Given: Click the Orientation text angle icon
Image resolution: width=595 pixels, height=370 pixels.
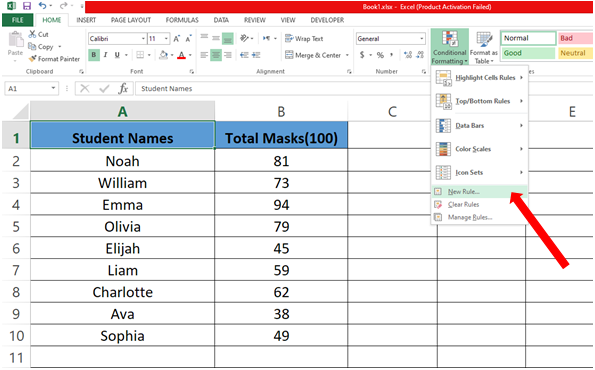Looking at the screenshot, I should pyautogui.click(x=244, y=38).
